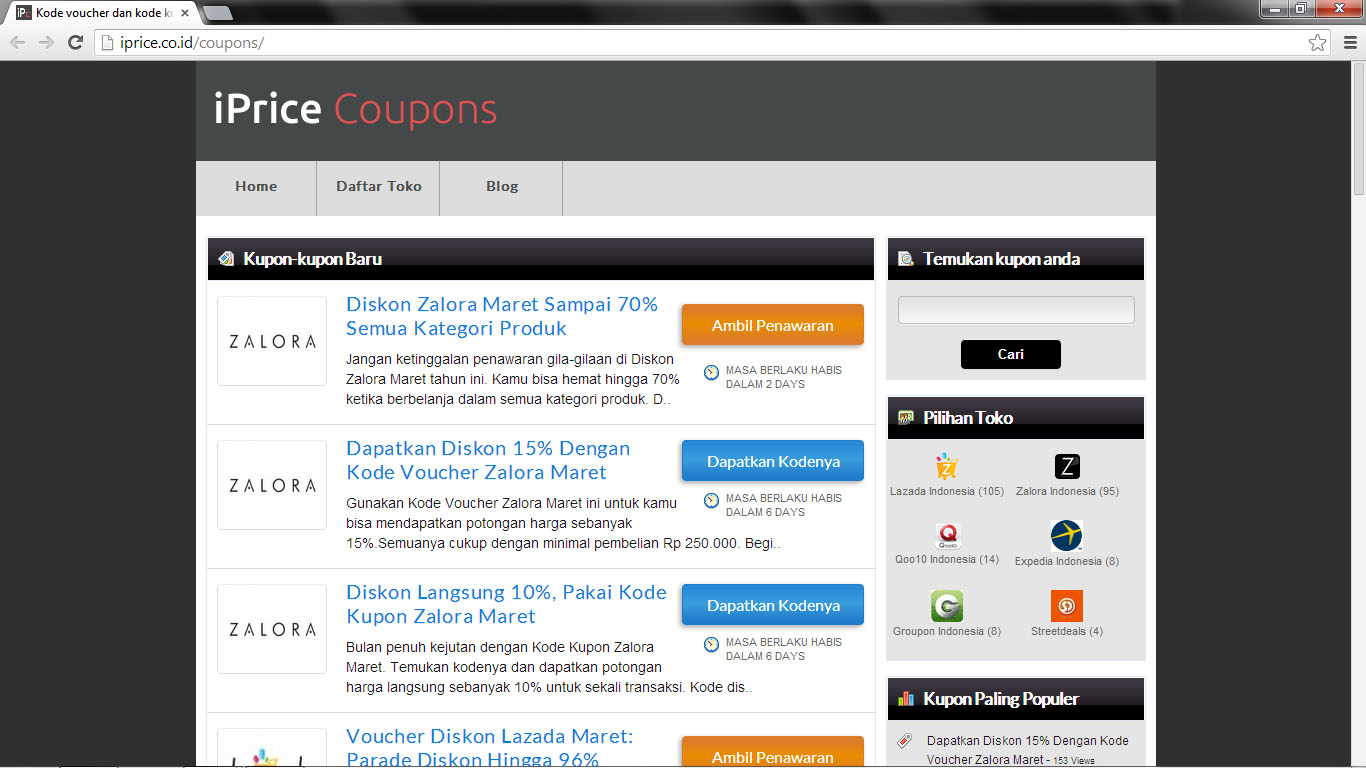1366x768 pixels.
Task: Click Kupon Paling Populer chart icon
Action: 906,698
